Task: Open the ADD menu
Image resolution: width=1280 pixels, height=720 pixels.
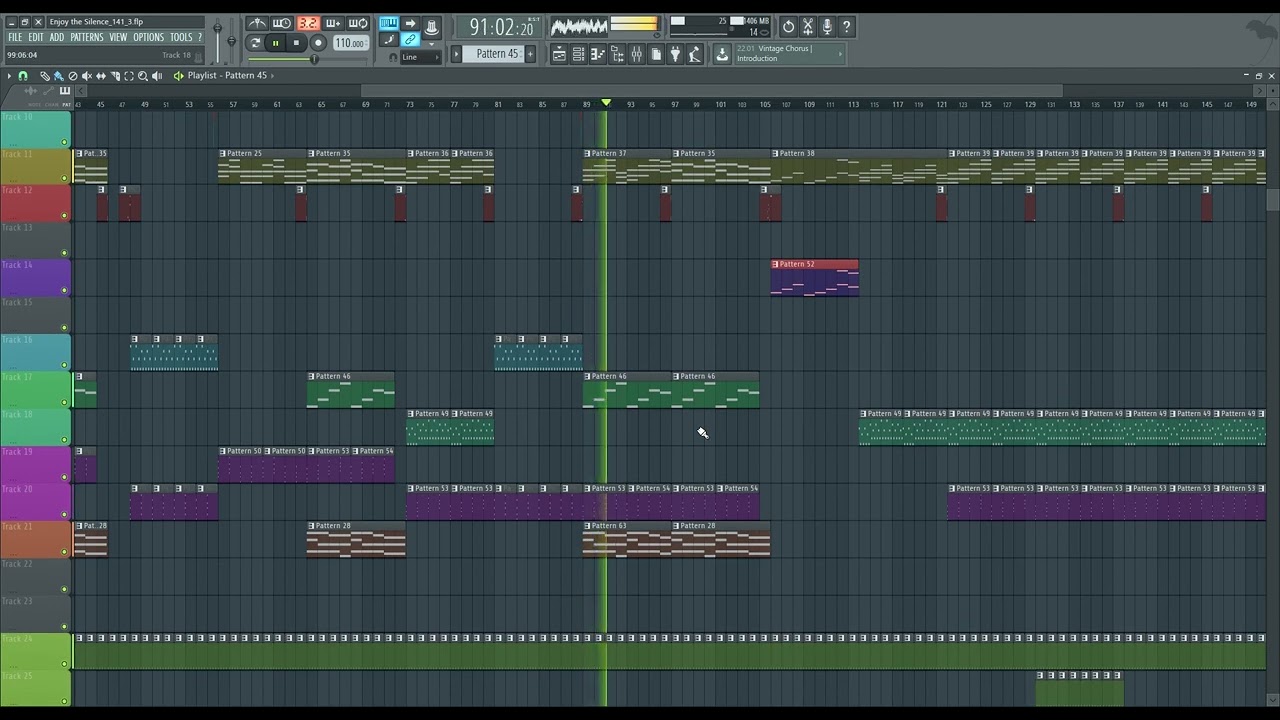Action: (57, 38)
